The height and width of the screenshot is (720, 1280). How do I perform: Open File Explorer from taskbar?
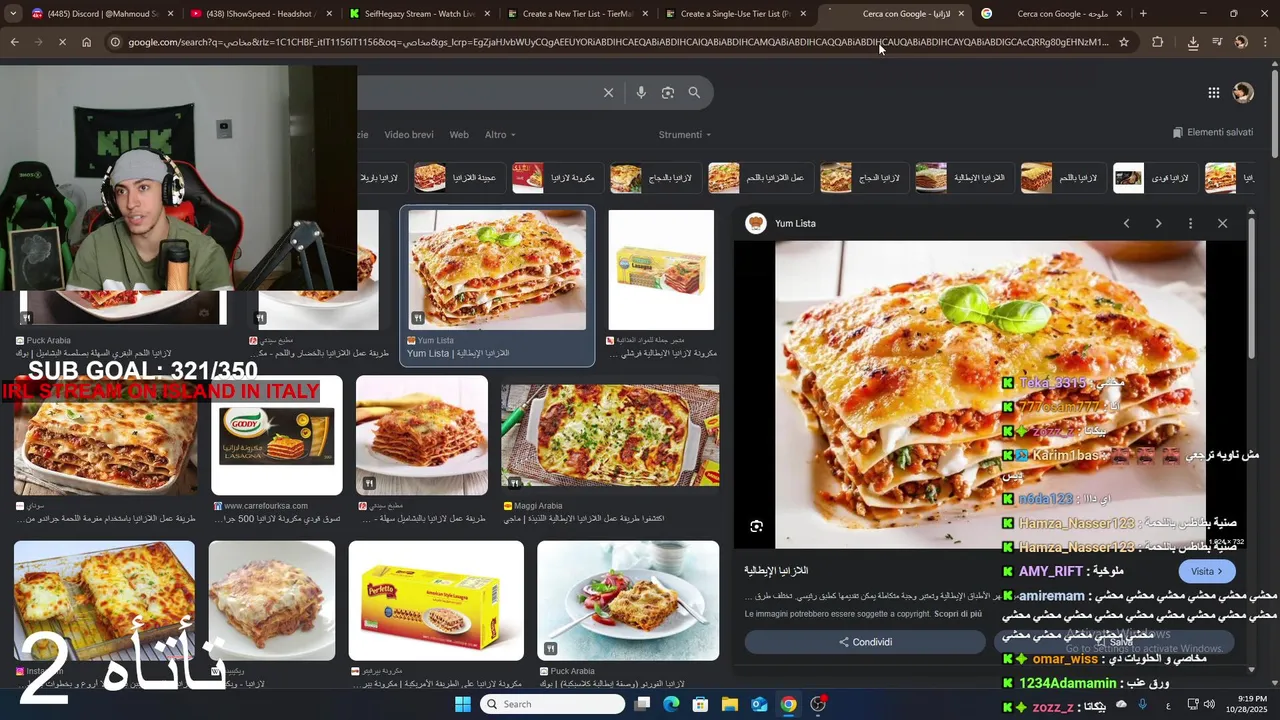730,704
